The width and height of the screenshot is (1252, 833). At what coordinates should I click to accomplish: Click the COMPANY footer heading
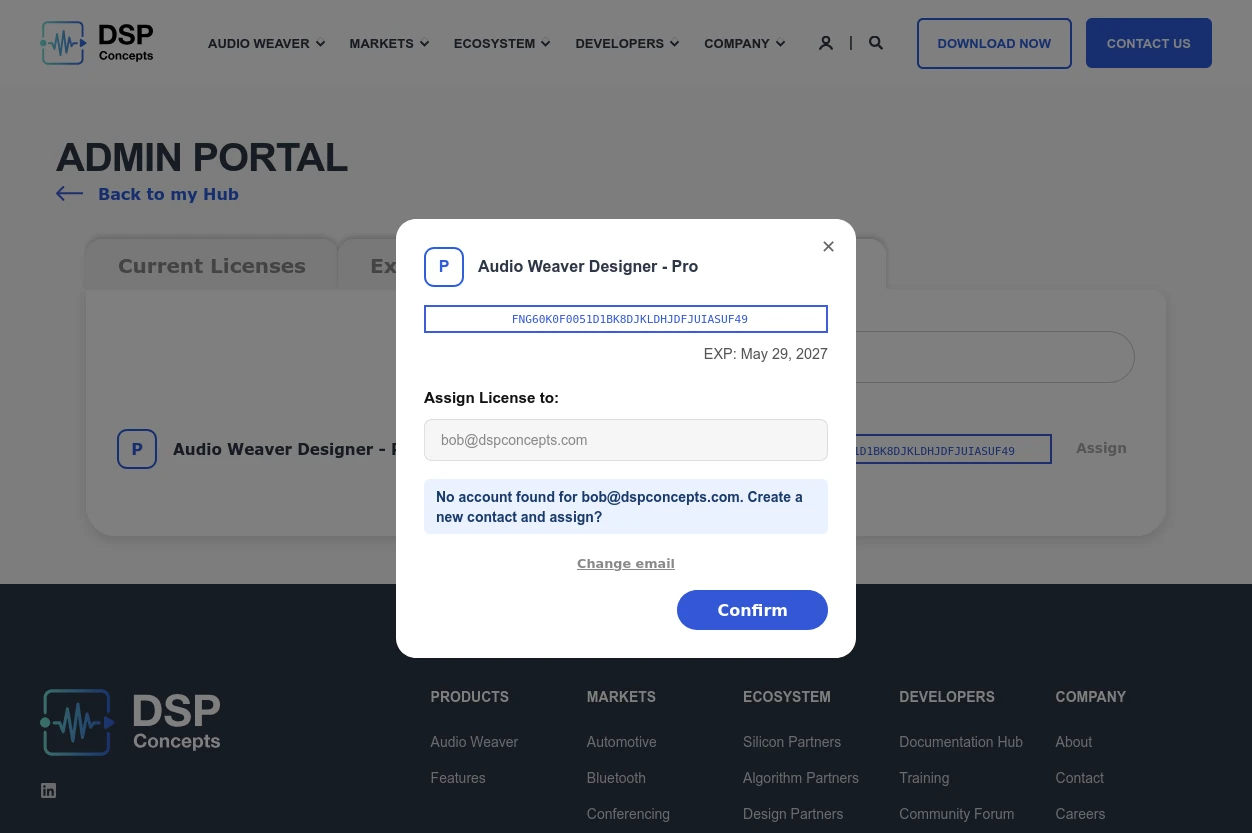click(x=1091, y=697)
